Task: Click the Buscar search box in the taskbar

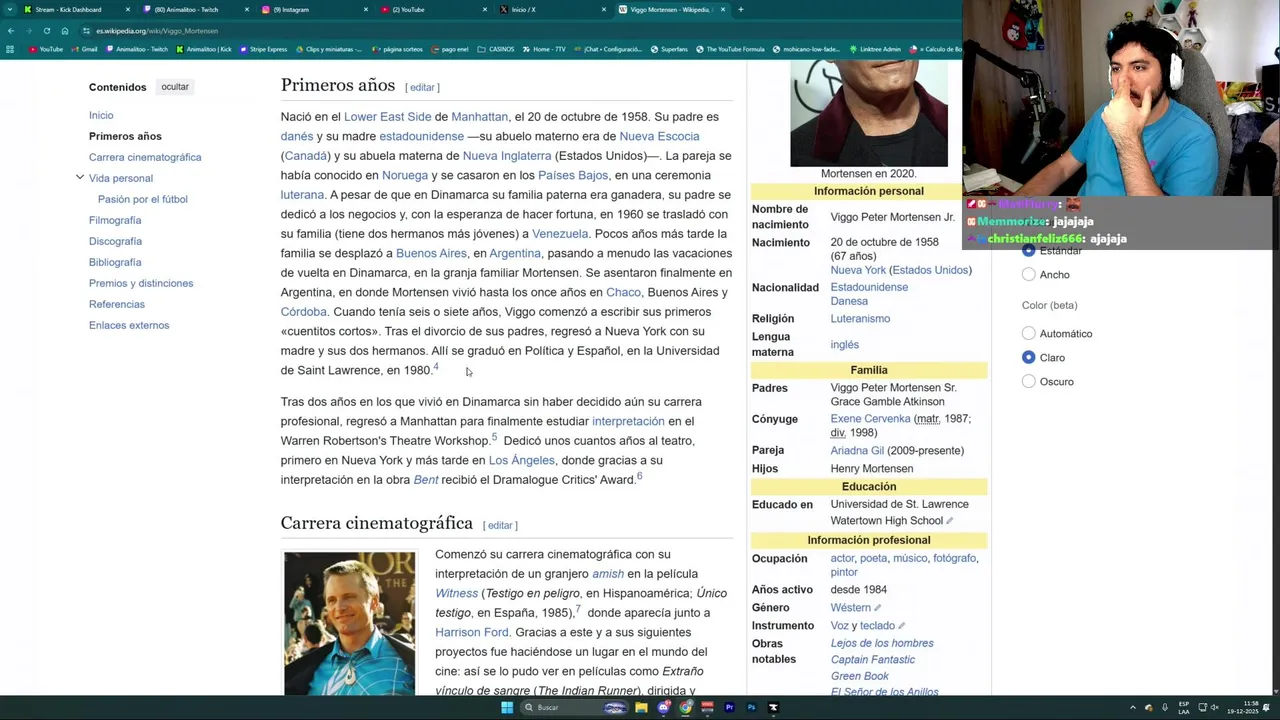Action: point(575,707)
